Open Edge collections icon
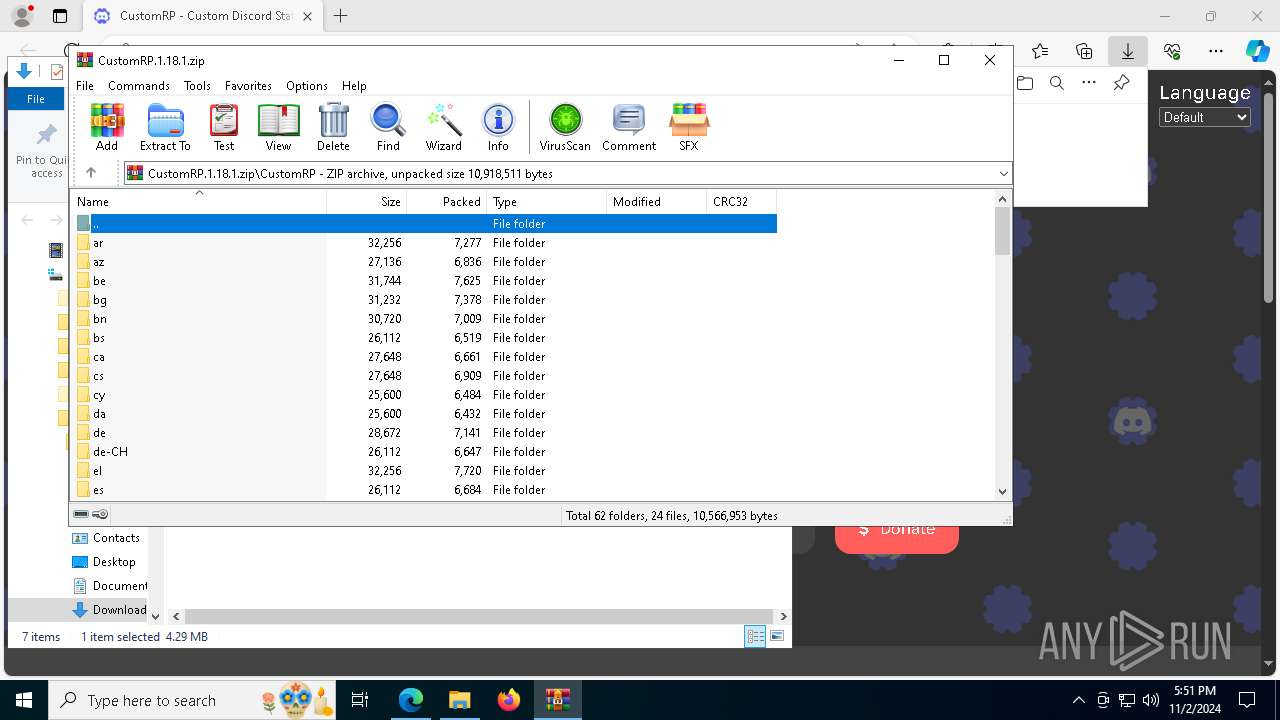This screenshot has height=720, width=1280. [1084, 51]
